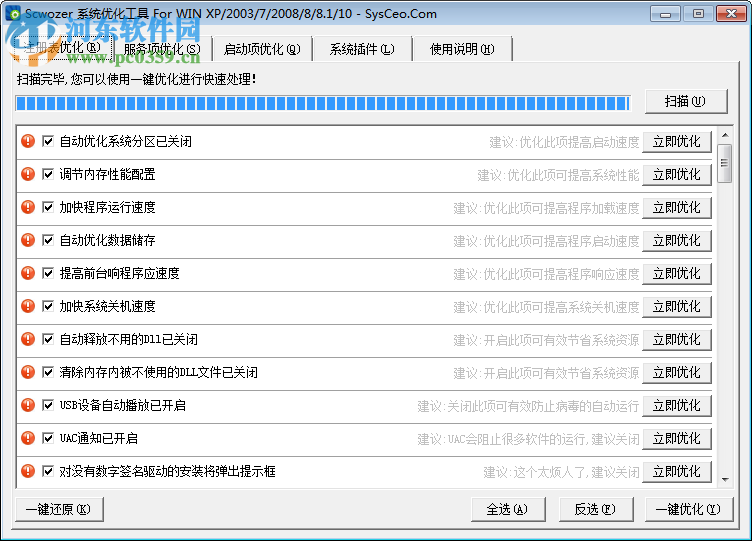This screenshot has width=752, height=541.
Task: Open the 使用说明(H) tab
Action: tap(462, 49)
